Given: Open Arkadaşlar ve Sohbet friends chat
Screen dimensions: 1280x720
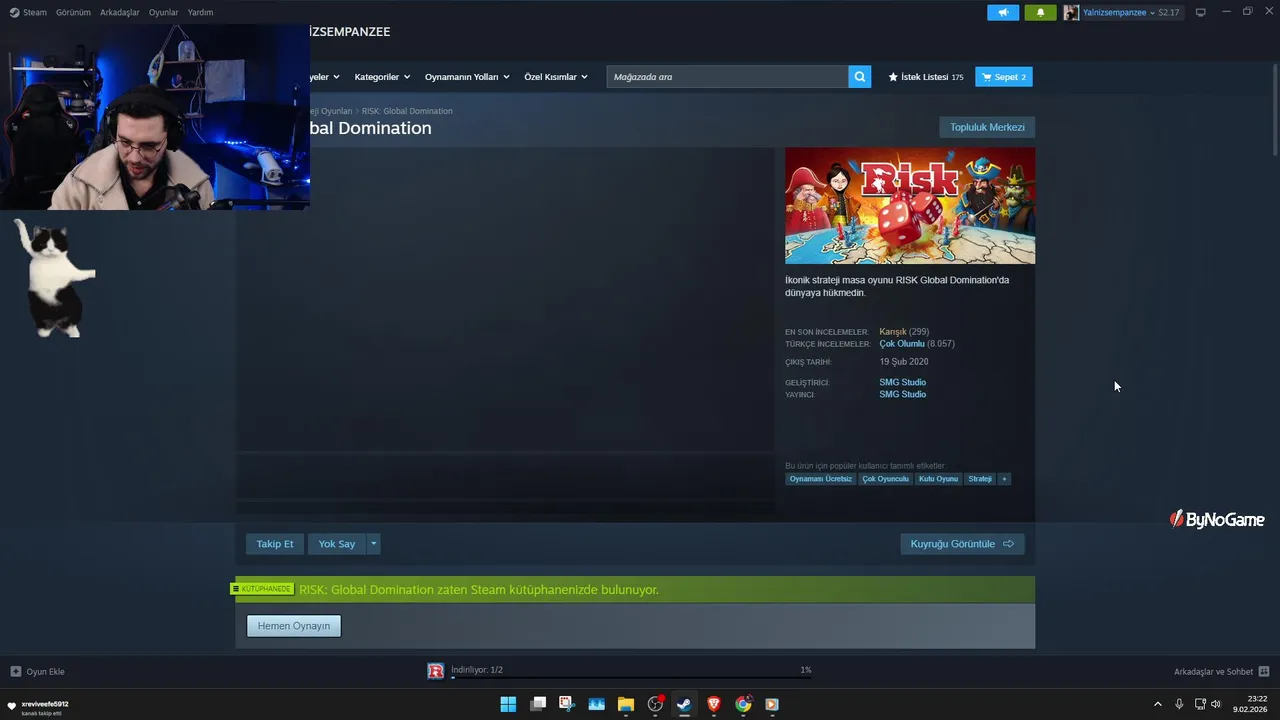Looking at the screenshot, I should 1221,671.
